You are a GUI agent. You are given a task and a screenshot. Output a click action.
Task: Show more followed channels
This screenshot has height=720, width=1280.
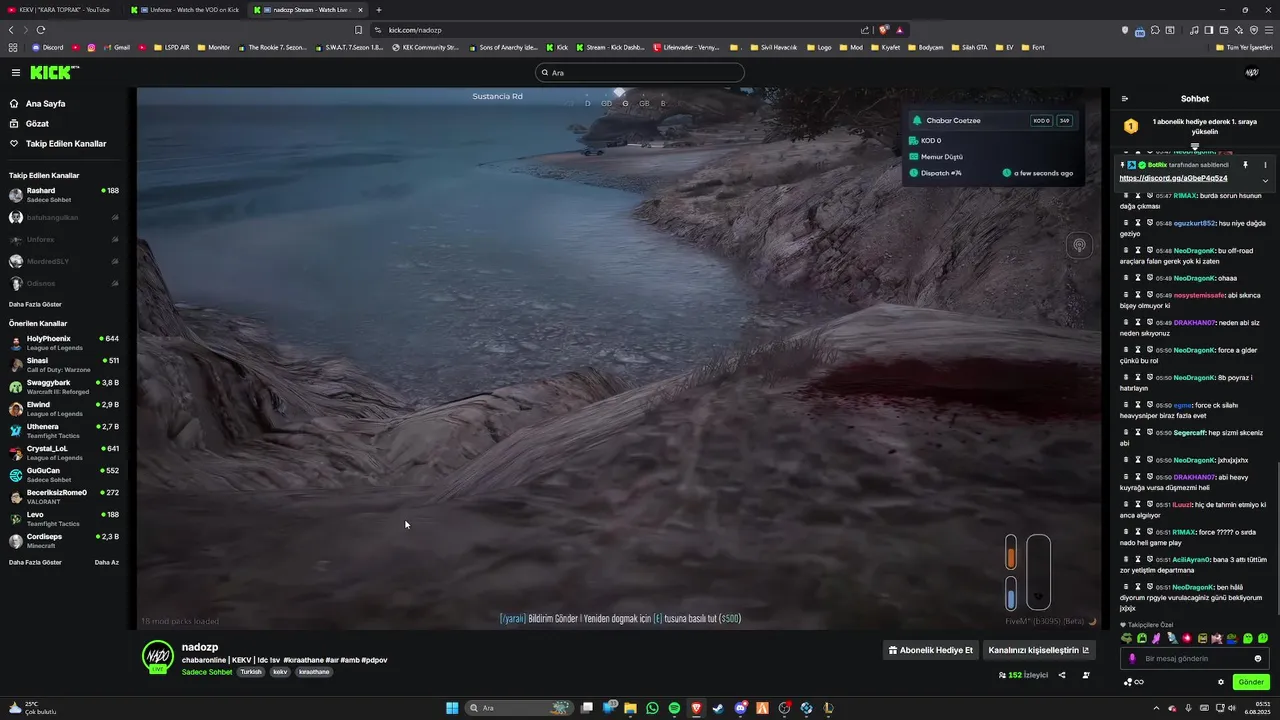[35, 304]
